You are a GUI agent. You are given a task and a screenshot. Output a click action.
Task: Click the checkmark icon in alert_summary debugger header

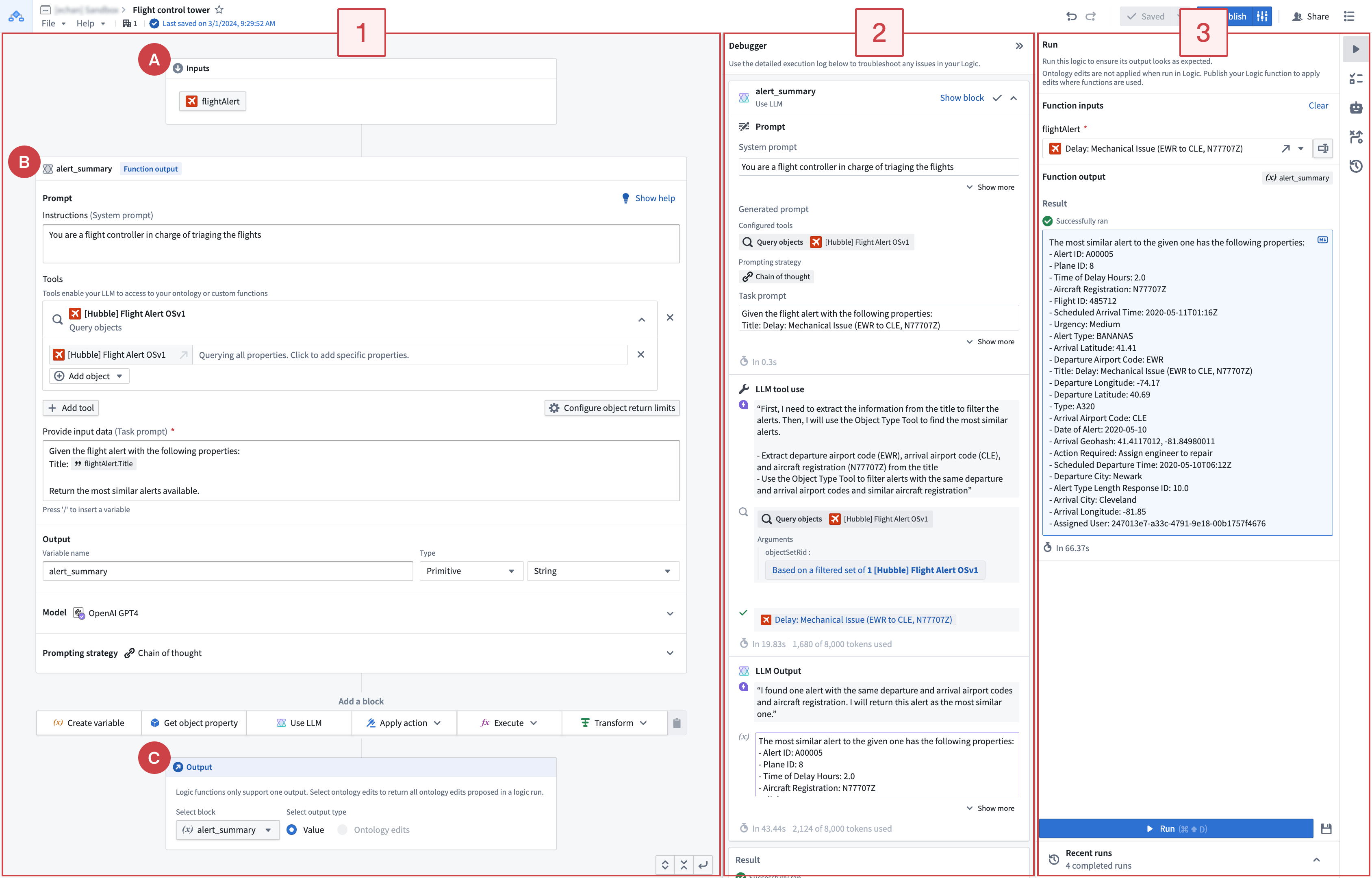click(x=997, y=98)
